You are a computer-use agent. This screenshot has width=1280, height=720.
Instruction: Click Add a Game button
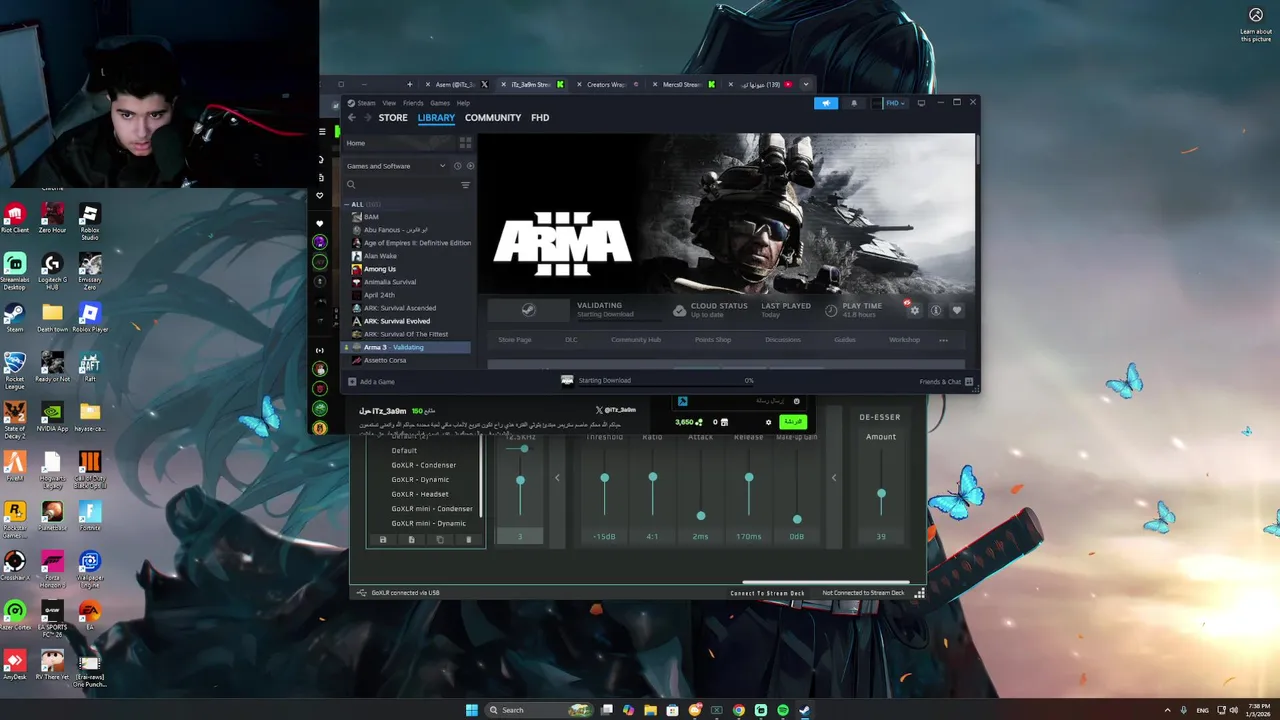(x=371, y=381)
